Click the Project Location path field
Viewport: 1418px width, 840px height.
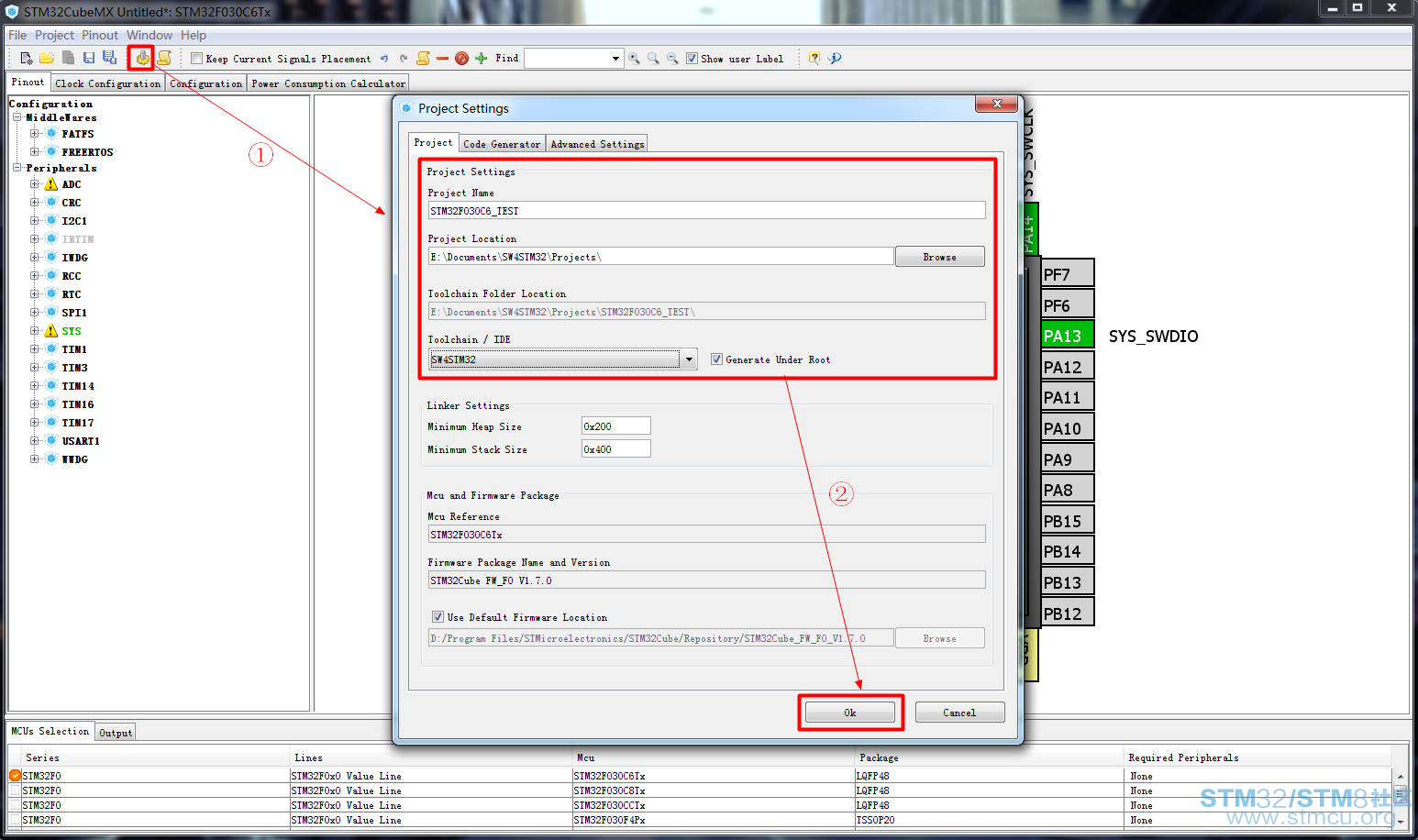coord(660,257)
